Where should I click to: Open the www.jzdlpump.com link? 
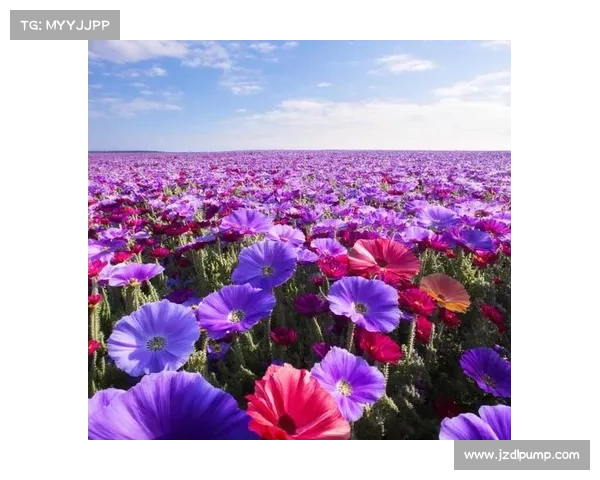click(x=522, y=455)
